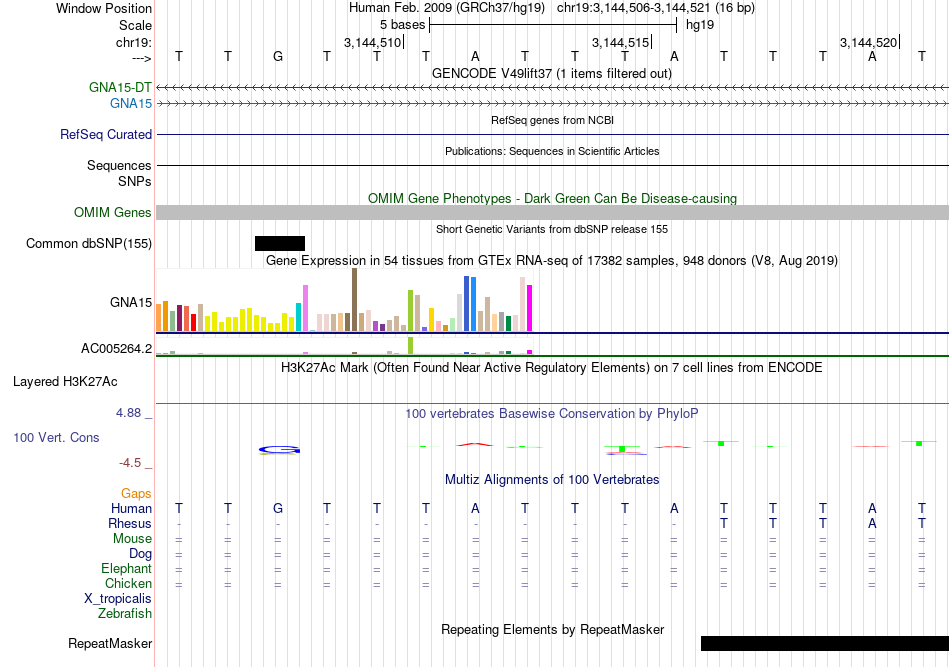
Task: Click the Sequences track label
Action: [119, 165]
